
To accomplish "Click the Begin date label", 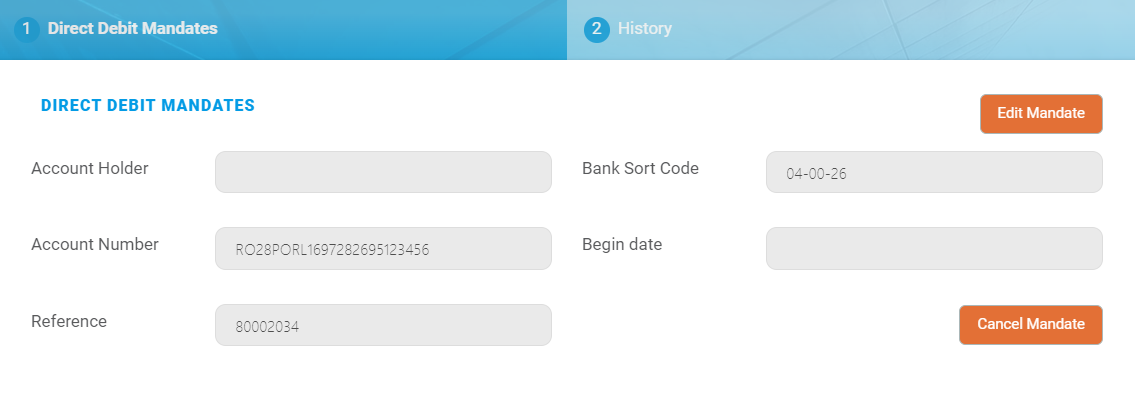I will point(622,244).
